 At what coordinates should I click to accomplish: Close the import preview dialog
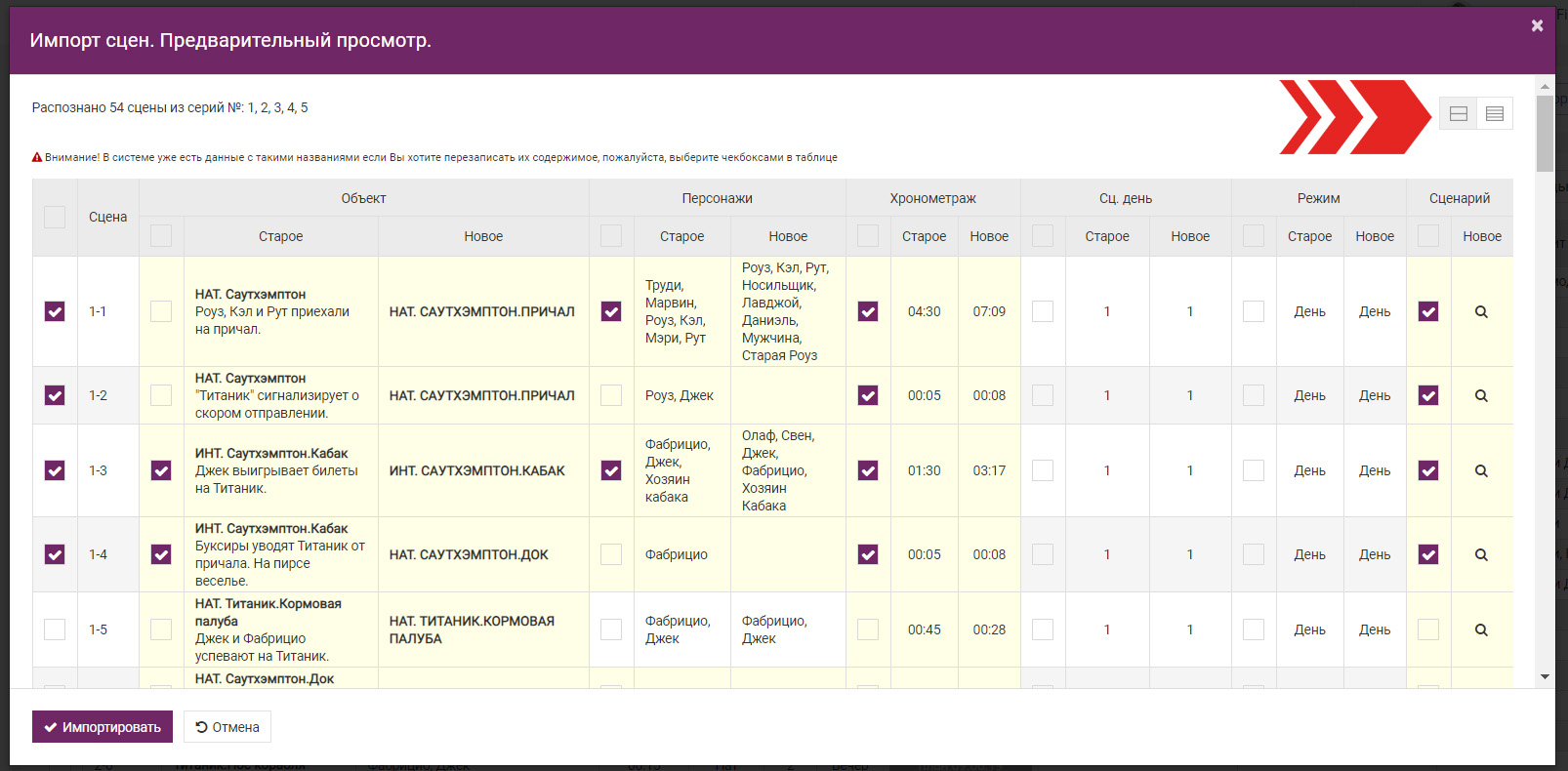point(1537,25)
